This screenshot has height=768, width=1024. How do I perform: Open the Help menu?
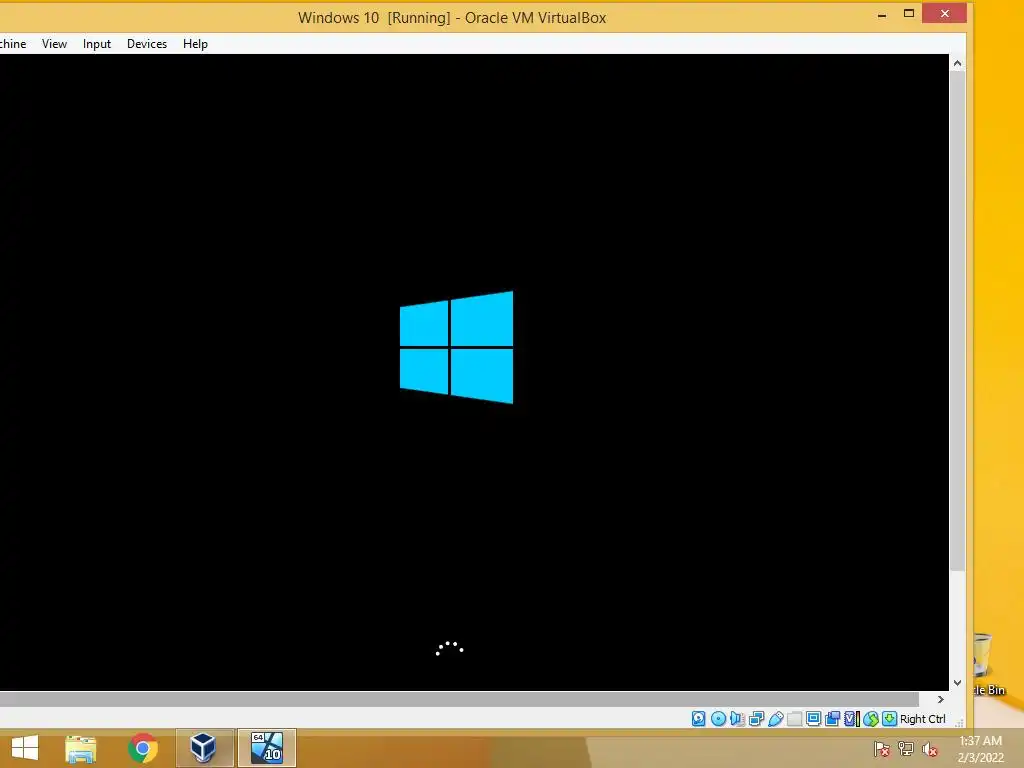click(195, 44)
